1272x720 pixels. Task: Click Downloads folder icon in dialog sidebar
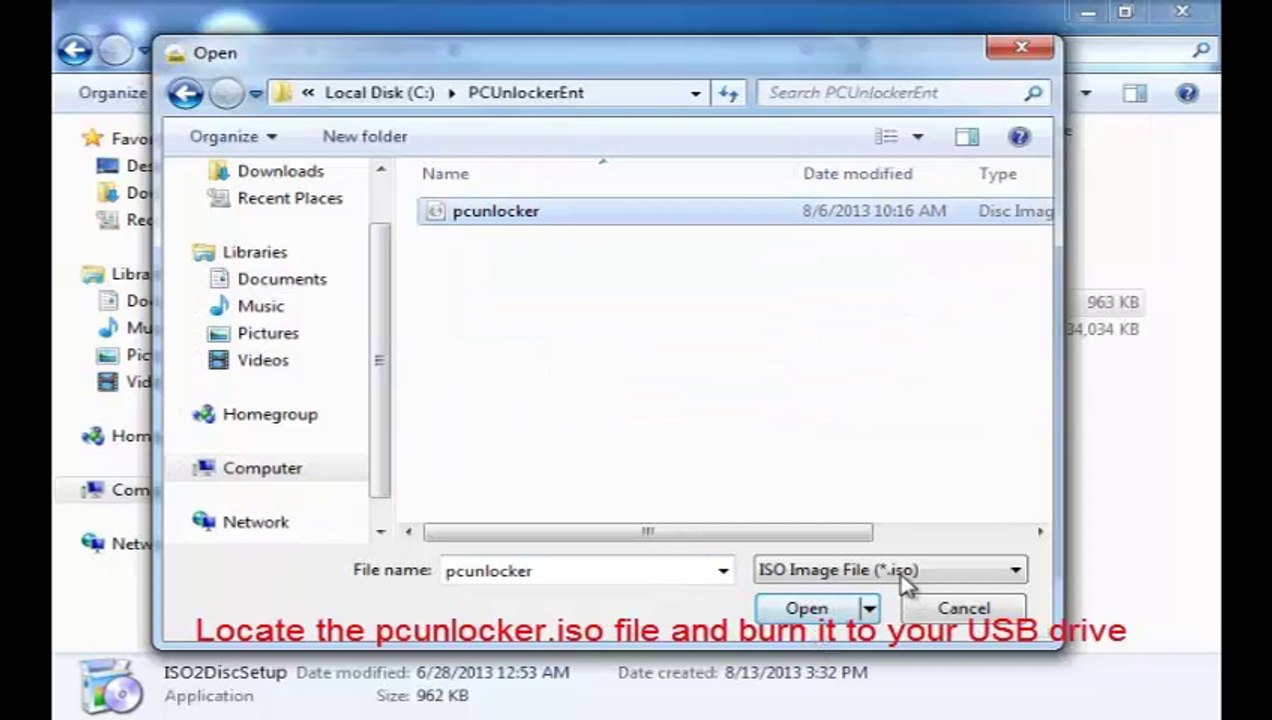pos(219,171)
